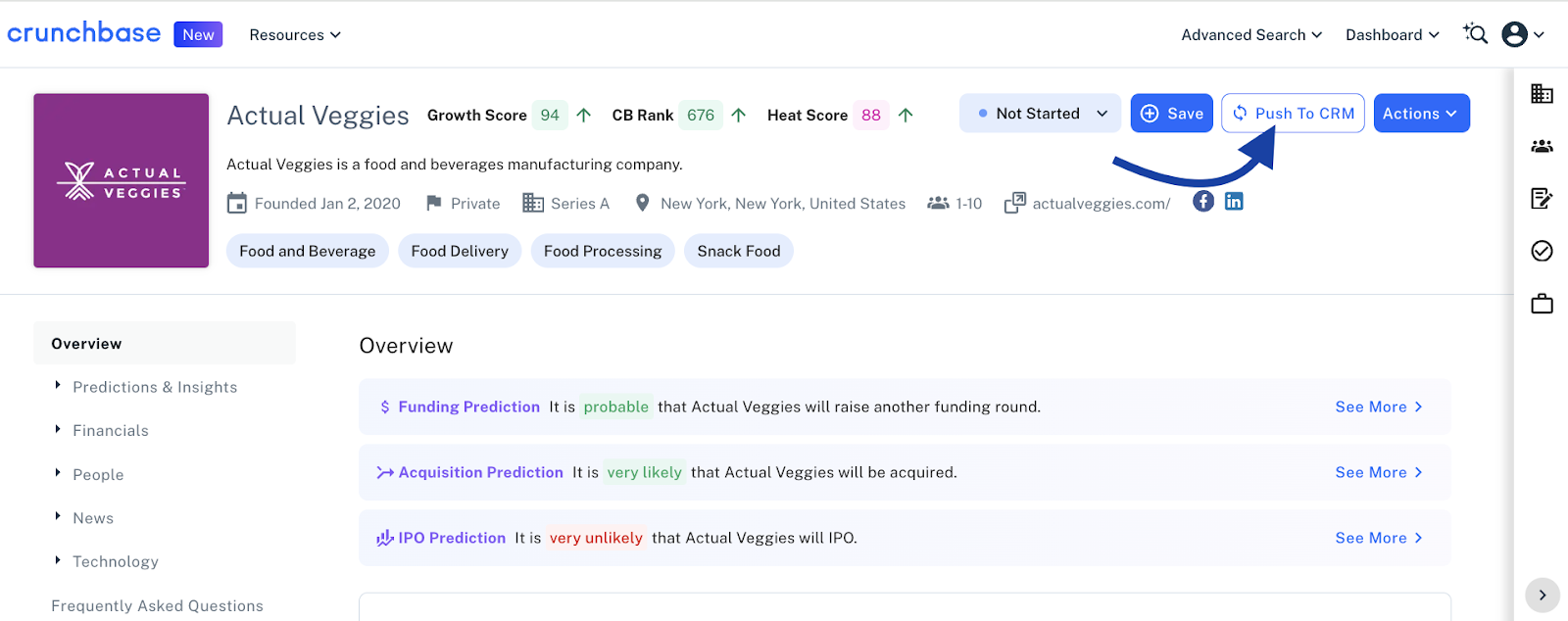Screen dimensions: 1568x621
Task: Open the briefcase icon in right rail
Action: (1542, 304)
